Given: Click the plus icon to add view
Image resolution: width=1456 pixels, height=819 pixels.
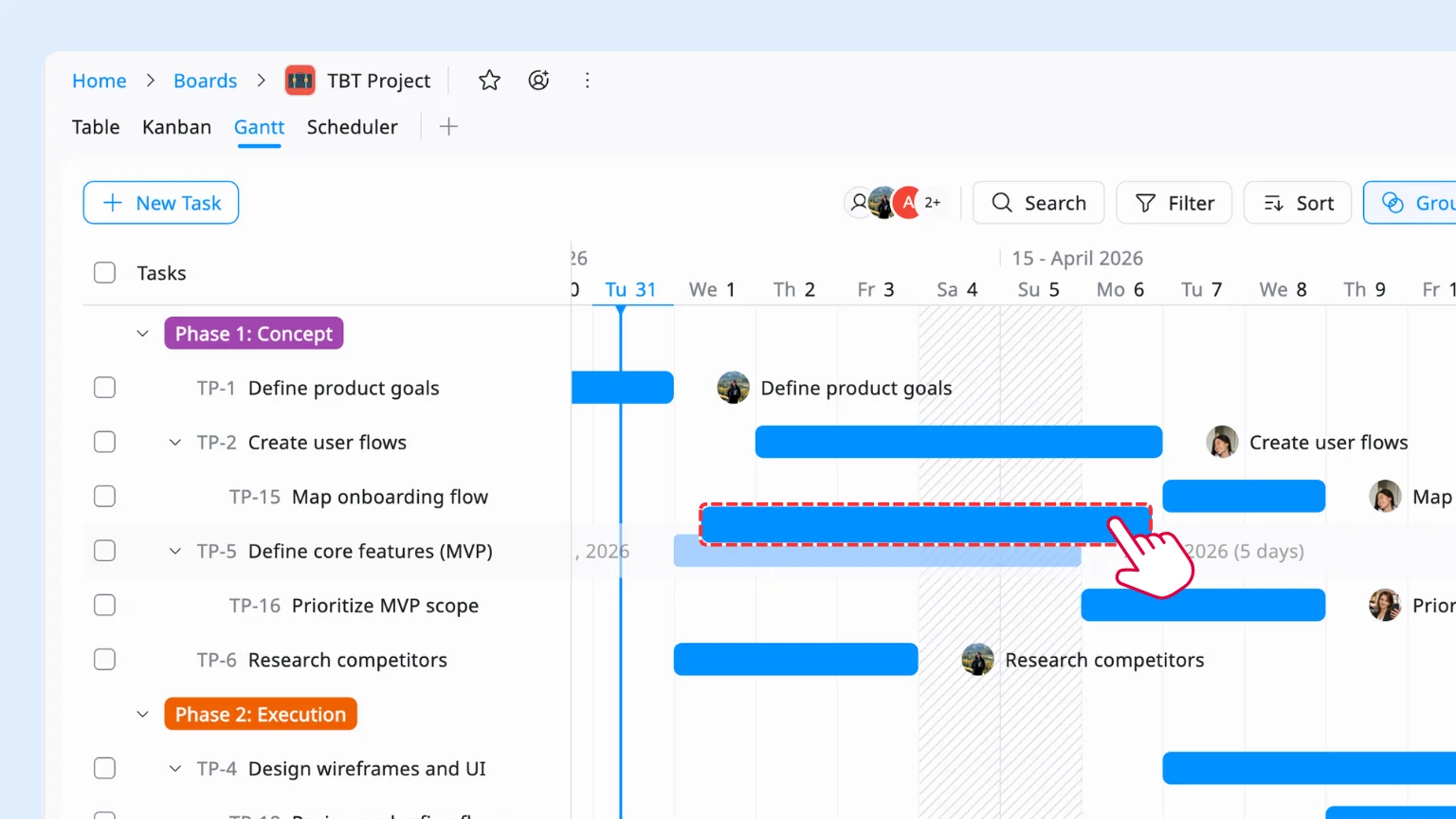Looking at the screenshot, I should click(x=449, y=127).
